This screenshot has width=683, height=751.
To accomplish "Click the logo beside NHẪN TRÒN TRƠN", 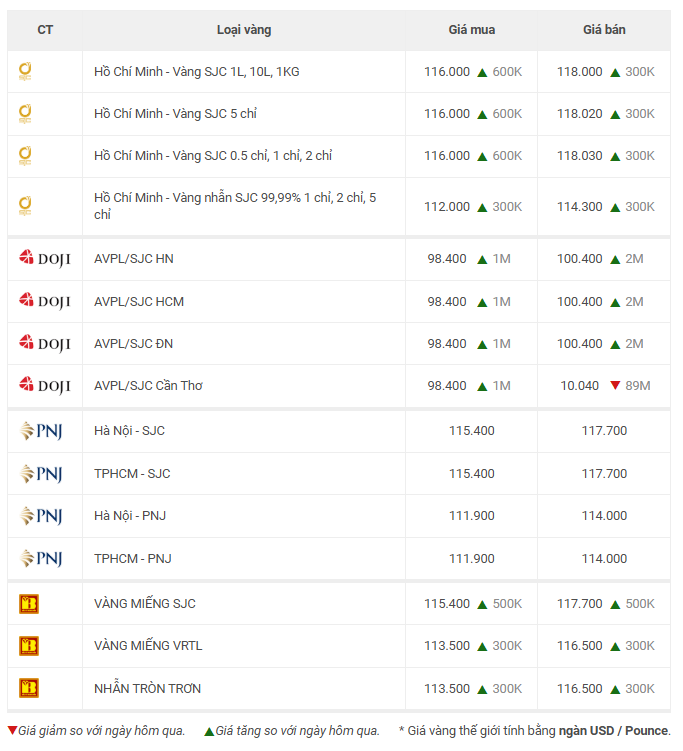I will [29, 688].
